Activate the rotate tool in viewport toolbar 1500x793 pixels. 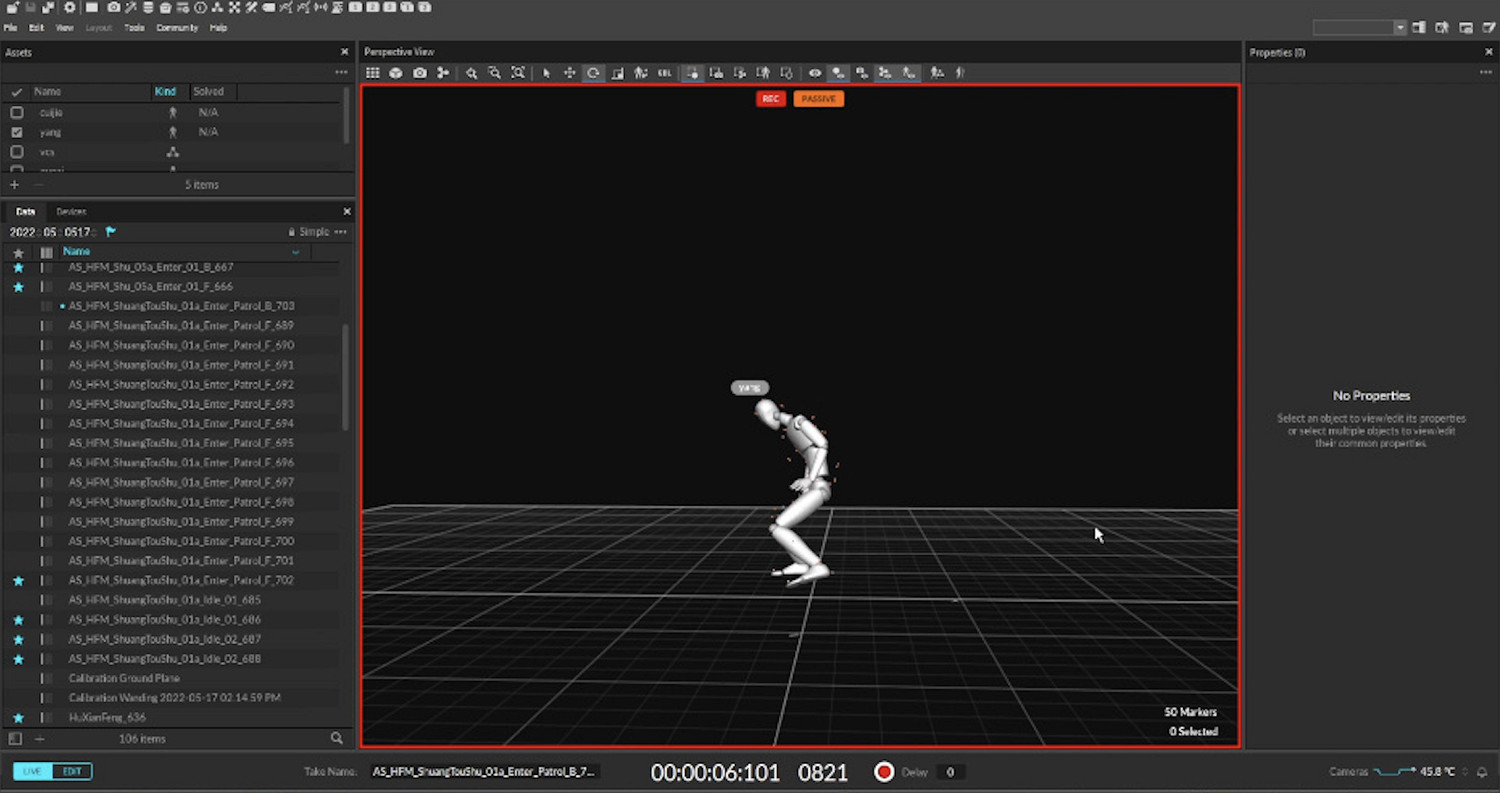click(593, 73)
